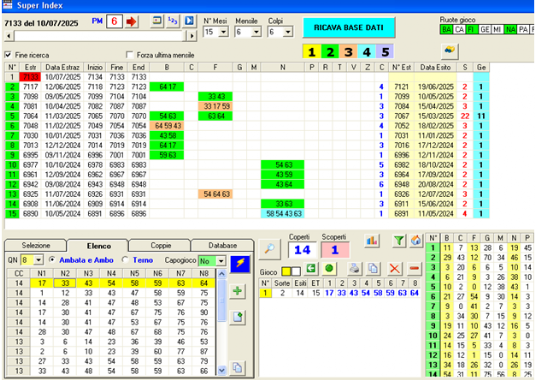Click the green circle icon beside Gioco

coord(329,269)
